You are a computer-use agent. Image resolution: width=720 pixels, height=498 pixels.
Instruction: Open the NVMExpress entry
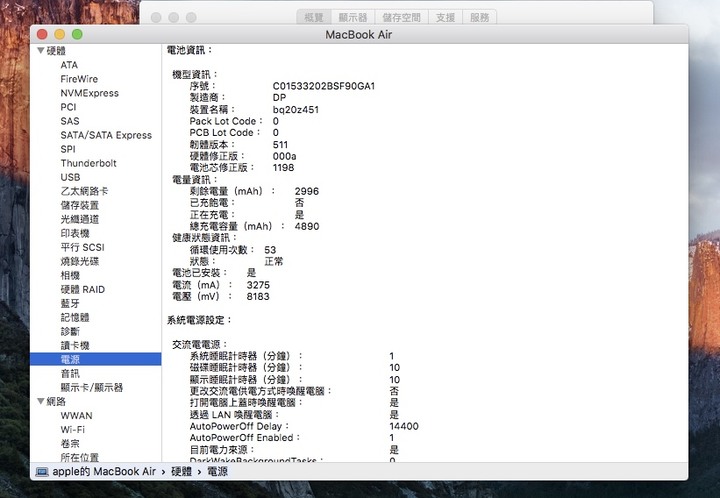(x=90, y=93)
